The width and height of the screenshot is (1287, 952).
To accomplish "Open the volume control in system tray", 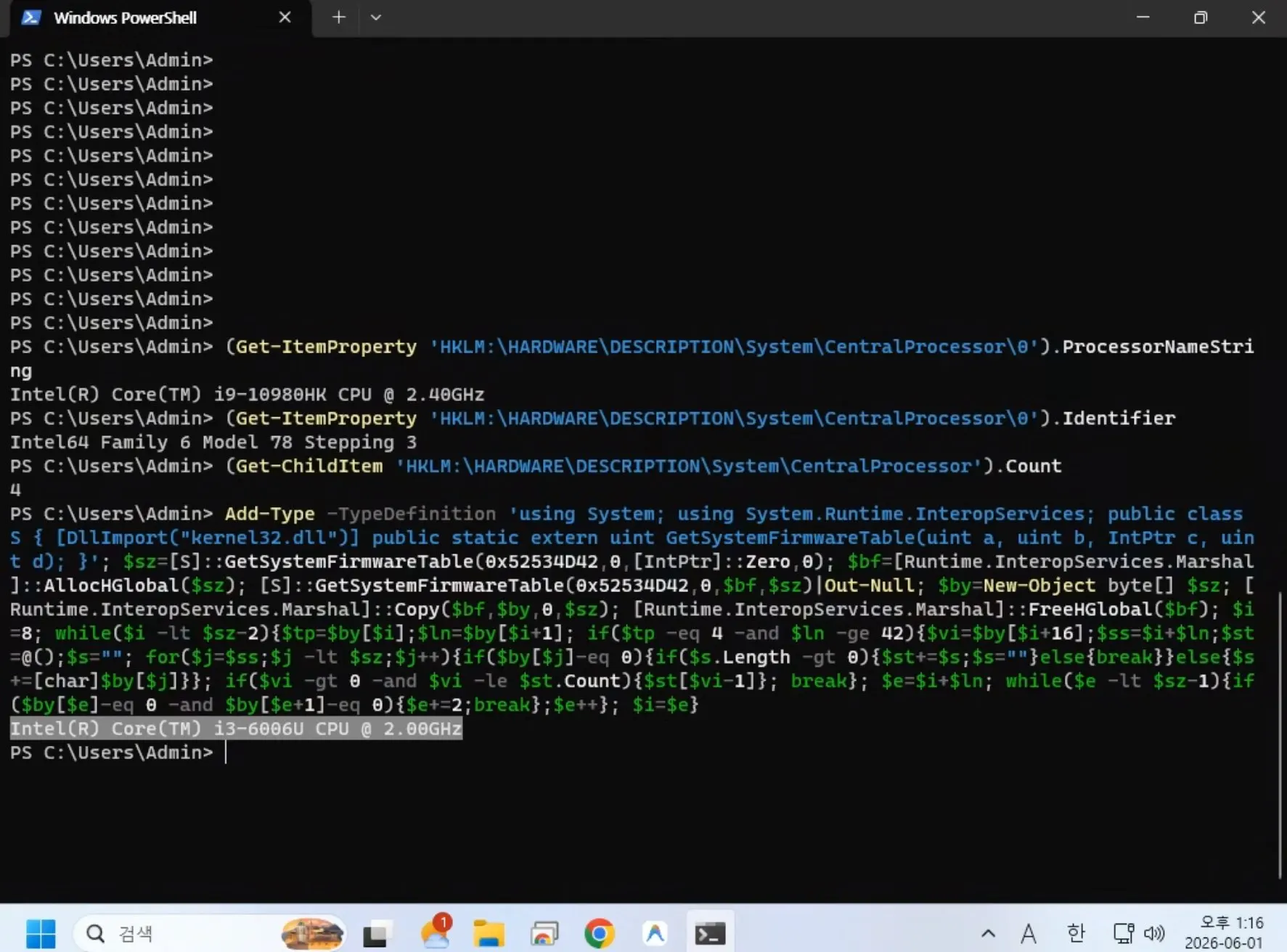I will (x=1154, y=933).
